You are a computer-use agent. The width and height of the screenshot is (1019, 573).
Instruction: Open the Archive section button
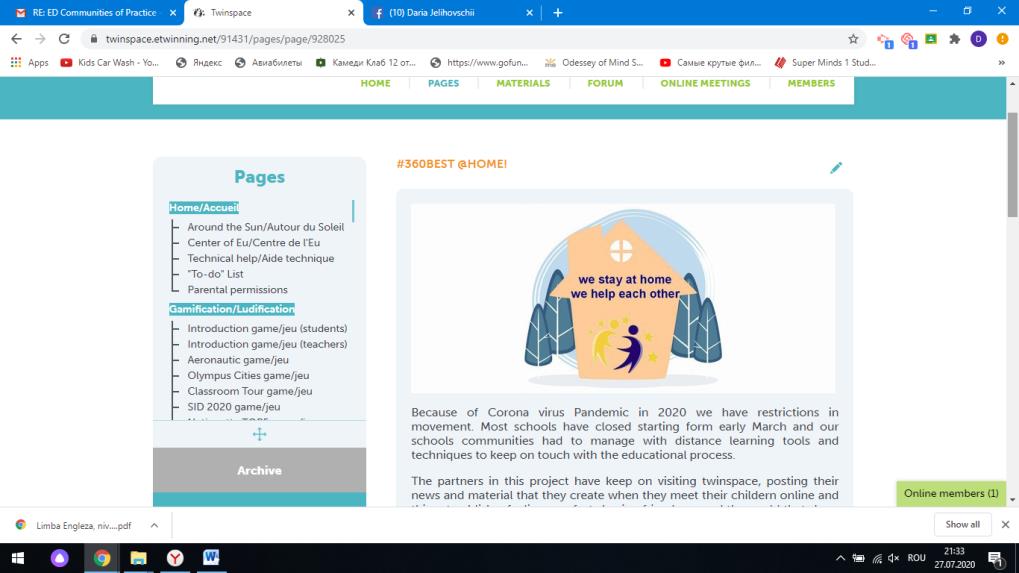[x=259, y=470]
